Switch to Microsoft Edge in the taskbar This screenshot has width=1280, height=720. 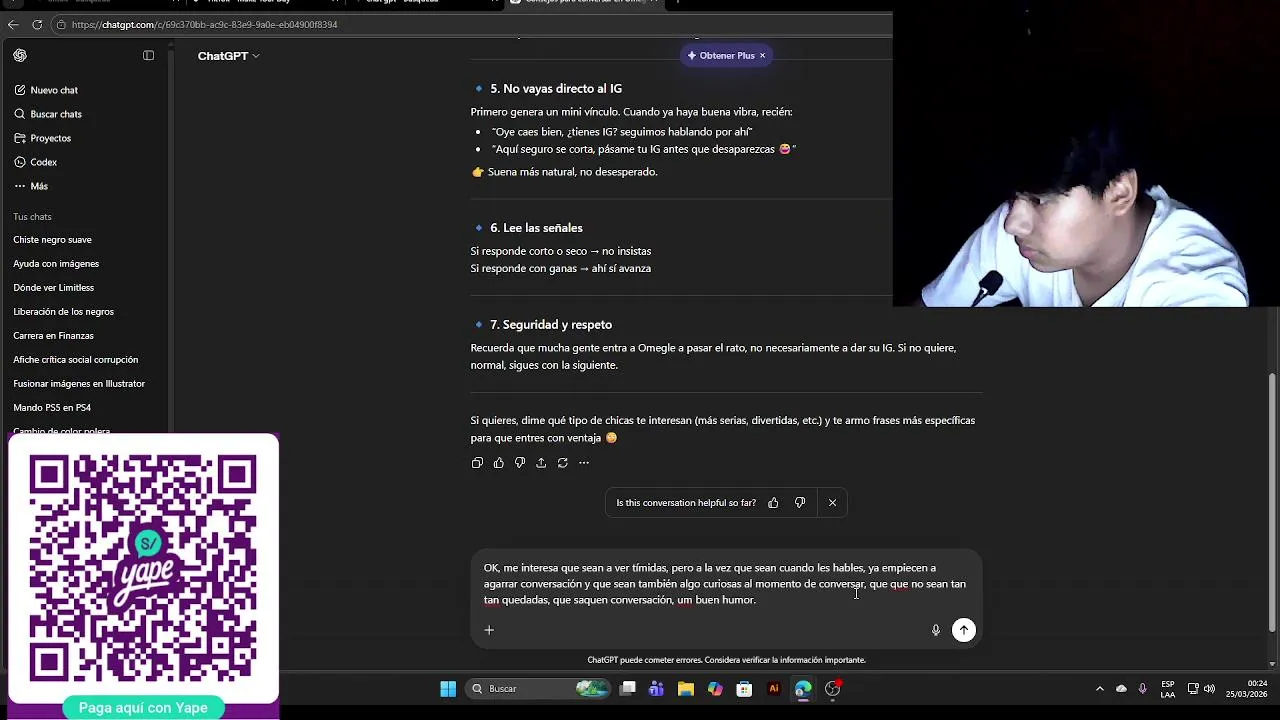point(803,689)
